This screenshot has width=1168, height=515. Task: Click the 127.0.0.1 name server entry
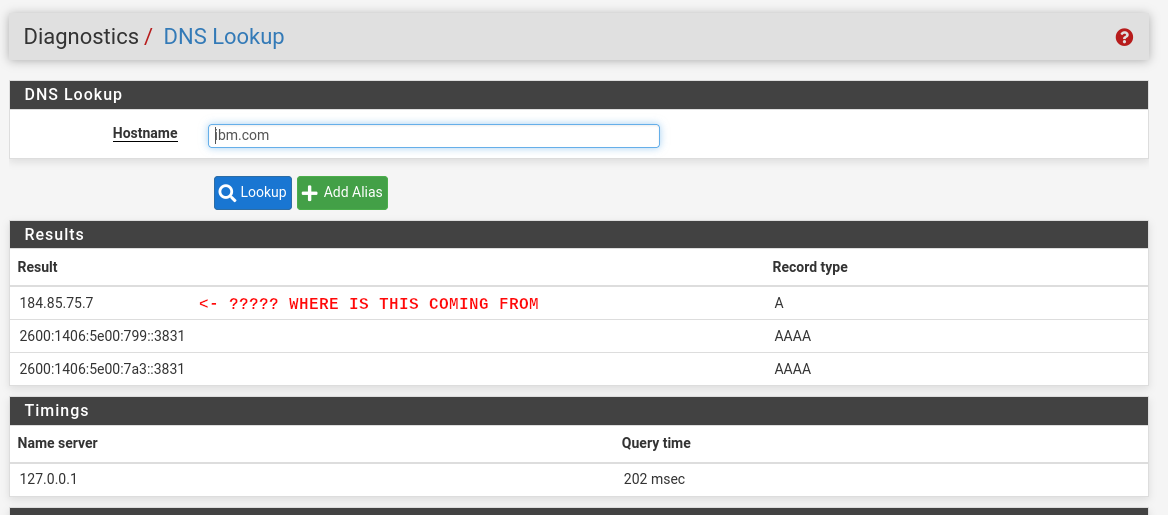click(x=48, y=479)
